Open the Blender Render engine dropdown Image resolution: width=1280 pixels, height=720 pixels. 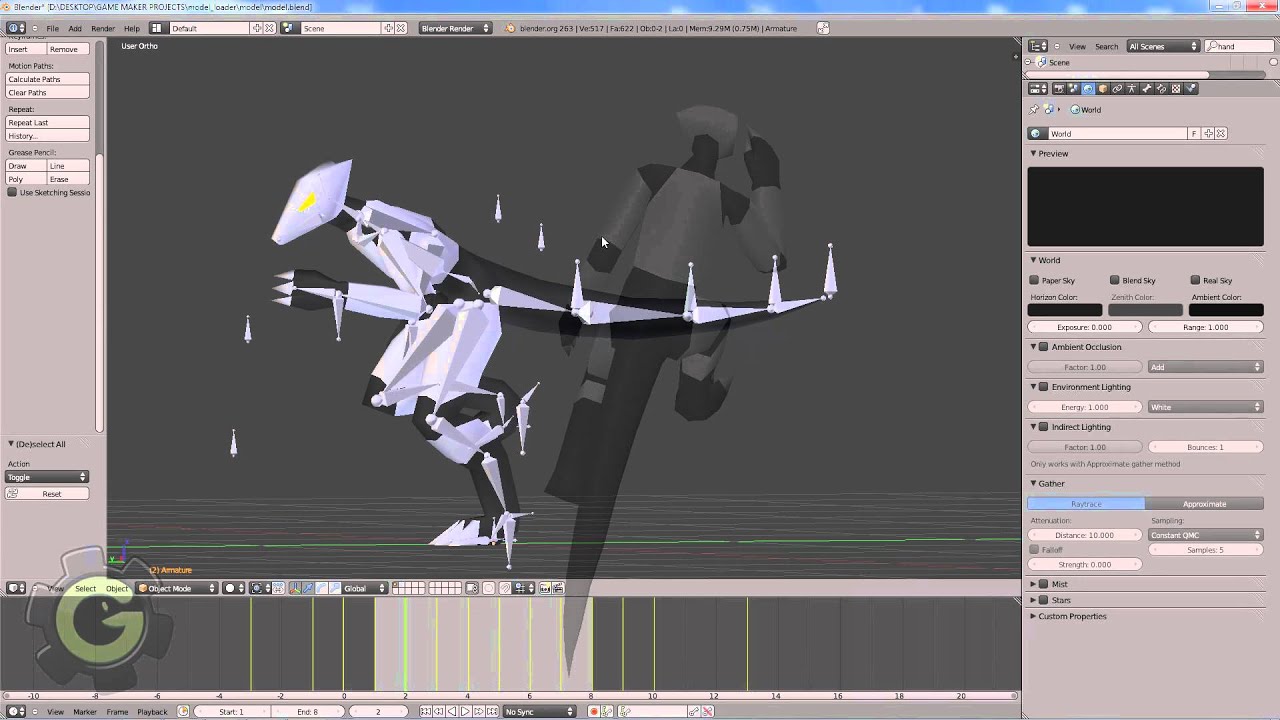[454, 28]
